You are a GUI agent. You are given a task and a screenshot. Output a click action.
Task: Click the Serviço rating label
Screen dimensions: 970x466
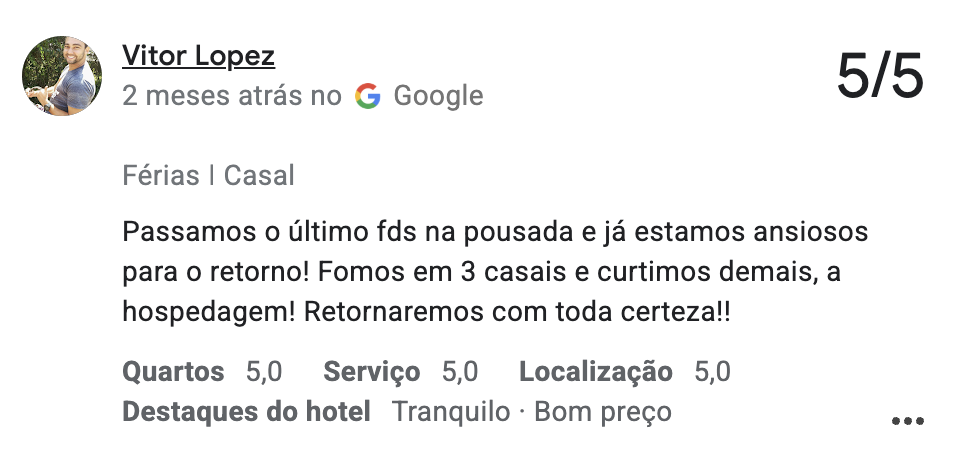click(372, 373)
